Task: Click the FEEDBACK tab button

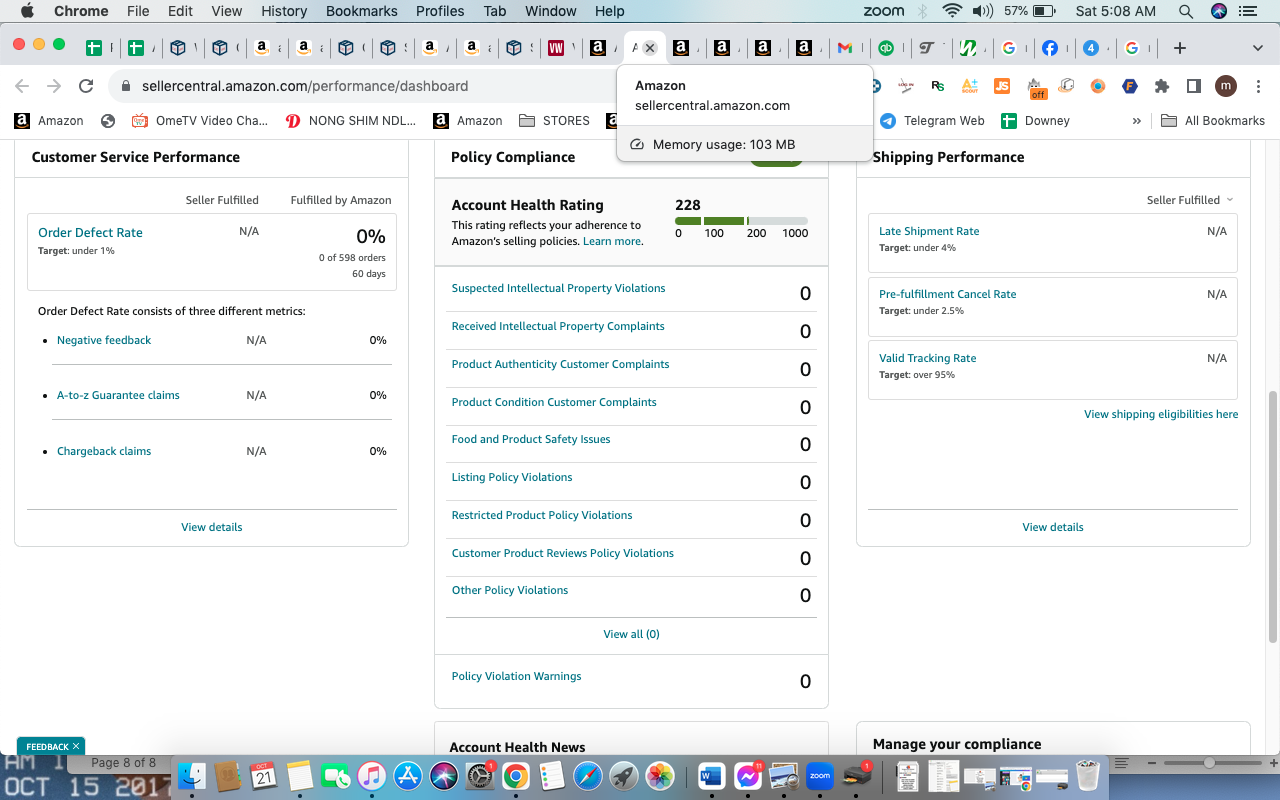Action: click(x=51, y=746)
